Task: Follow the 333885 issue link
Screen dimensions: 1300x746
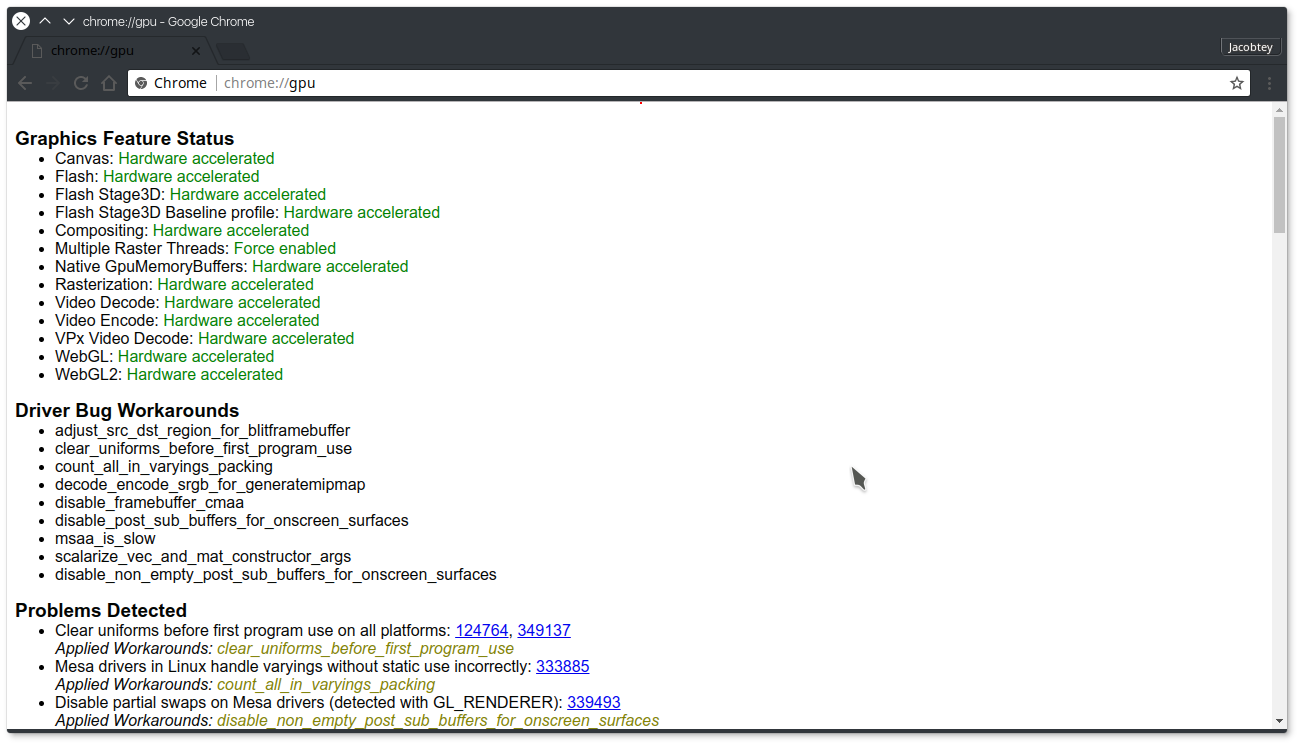Action: [x=562, y=666]
